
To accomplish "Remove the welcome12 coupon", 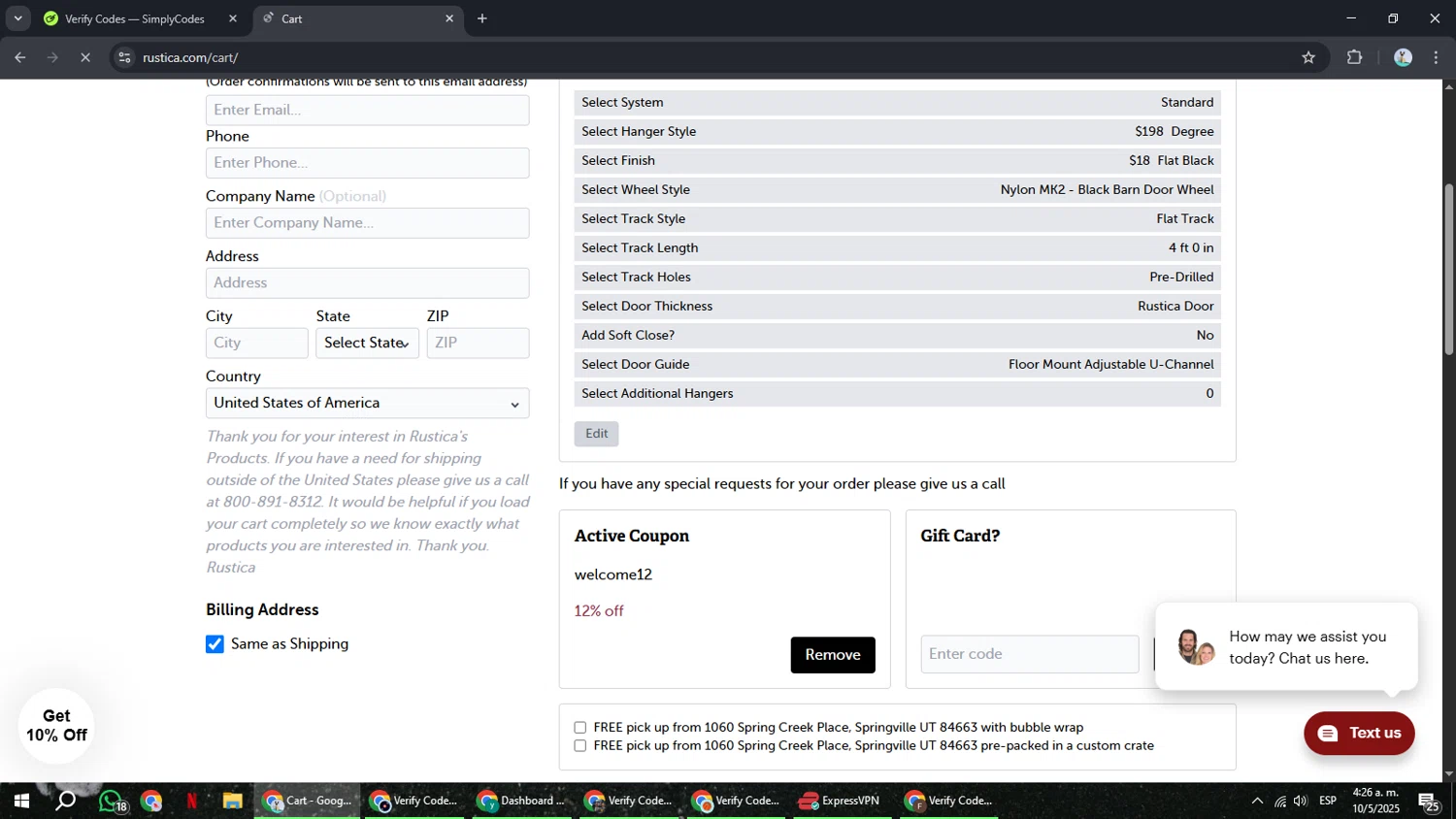I will [x=833, y=655].
